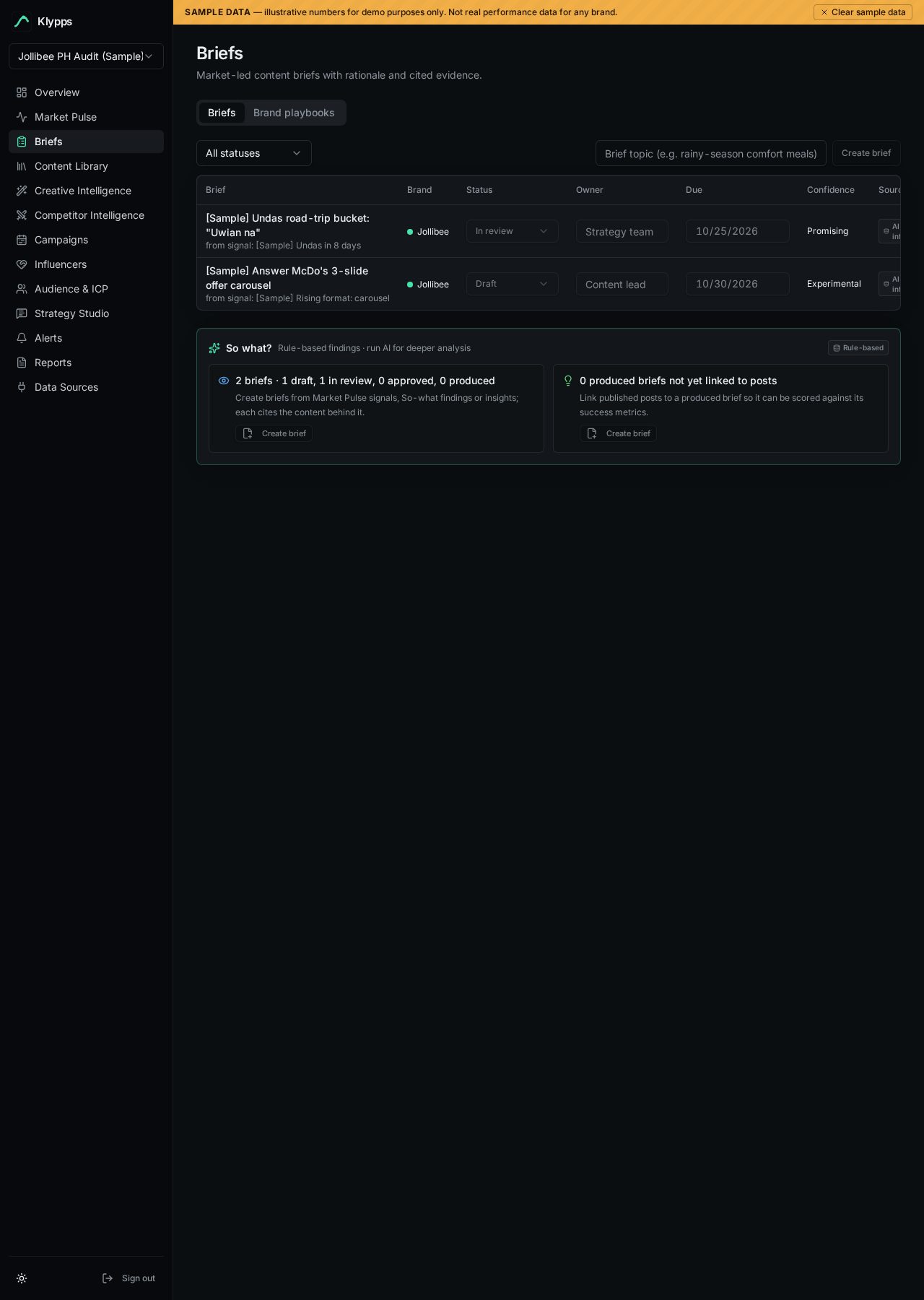This screenshot has width=924, height=1300.
Task: Toggle the light/dark theme sun icon
Action: (x=22, y=1278)
